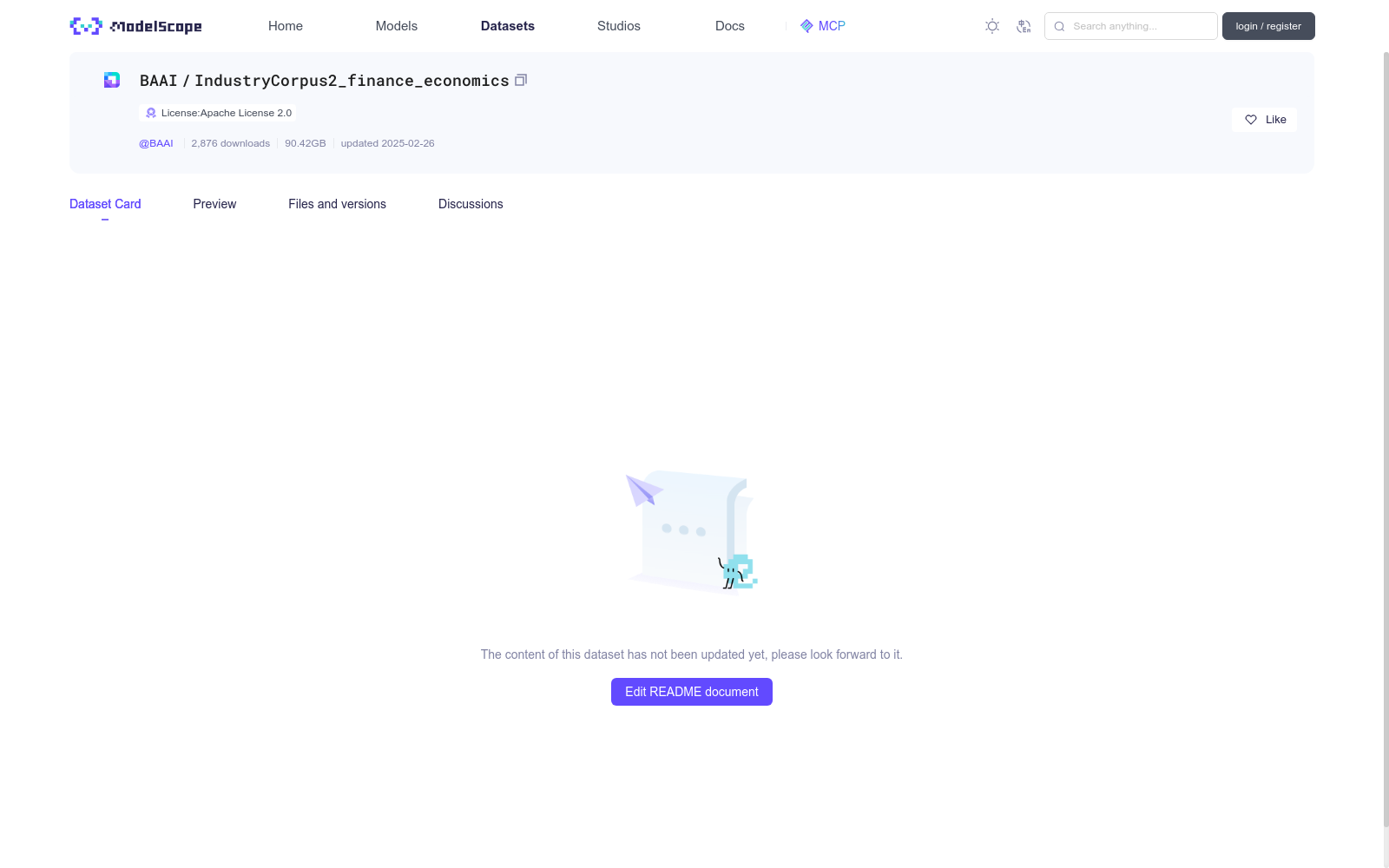Click the BAAI organization avatar icon

coord(112,80)
